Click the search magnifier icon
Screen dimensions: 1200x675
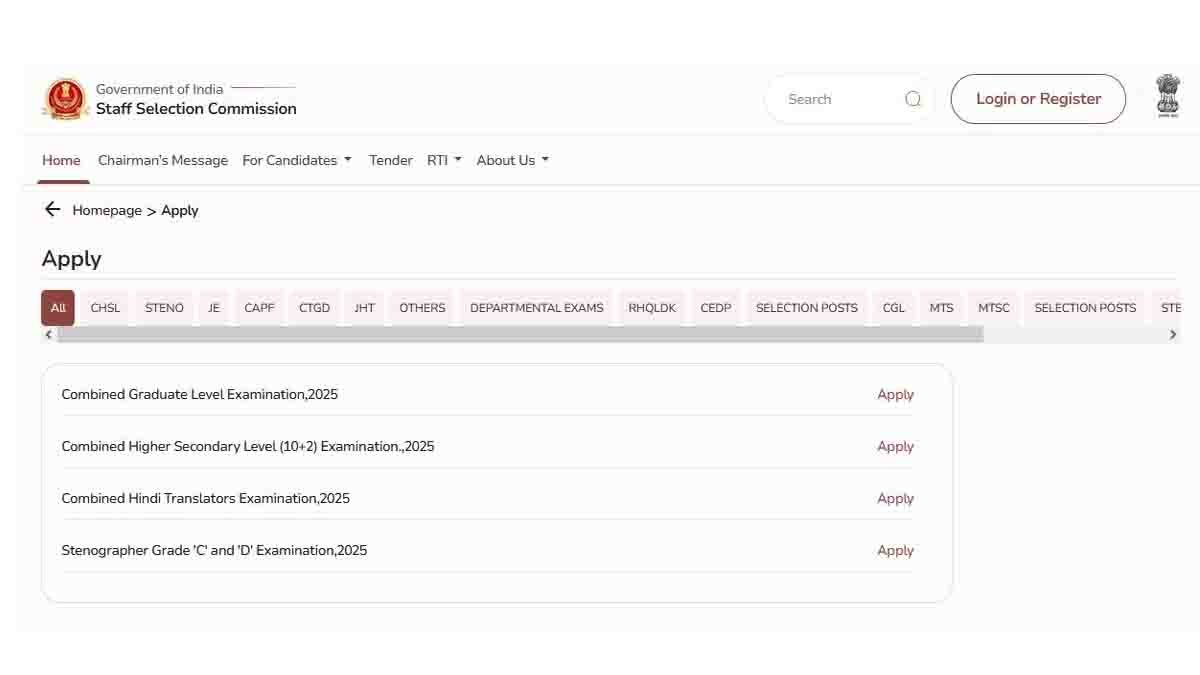pos(913,99)
